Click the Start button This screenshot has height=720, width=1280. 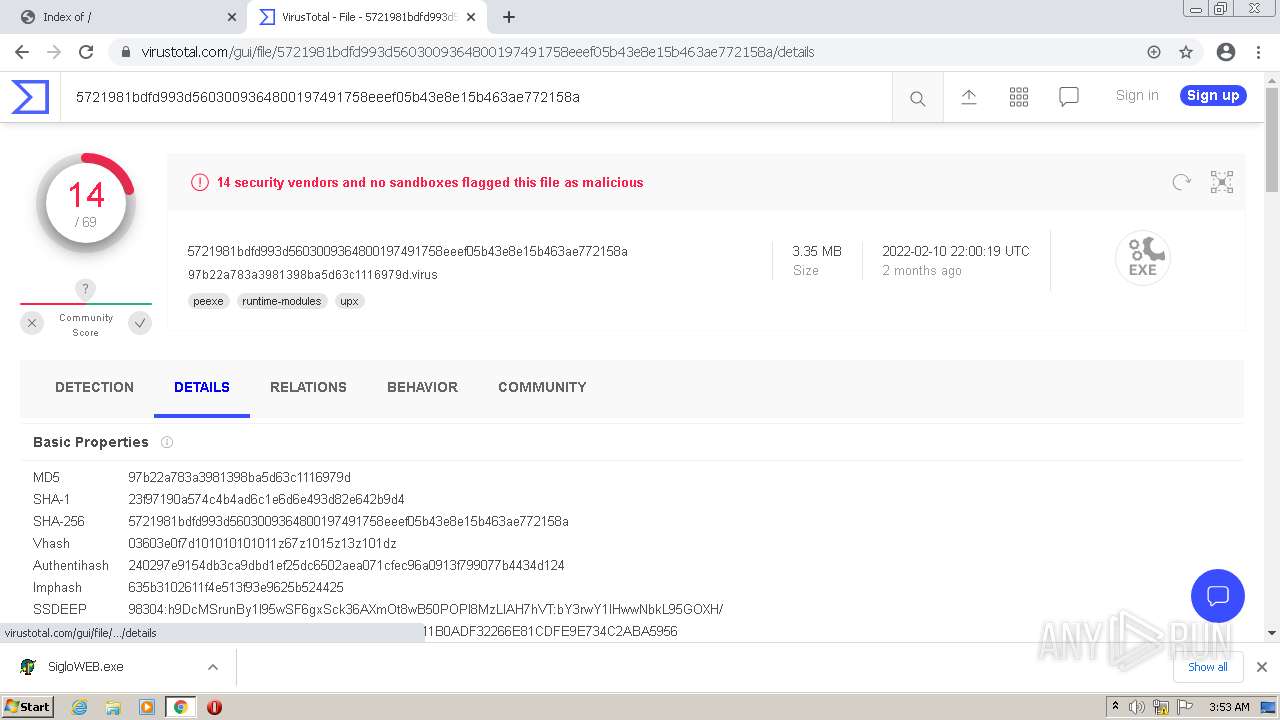pyautogui.click(x=28, y=707)
